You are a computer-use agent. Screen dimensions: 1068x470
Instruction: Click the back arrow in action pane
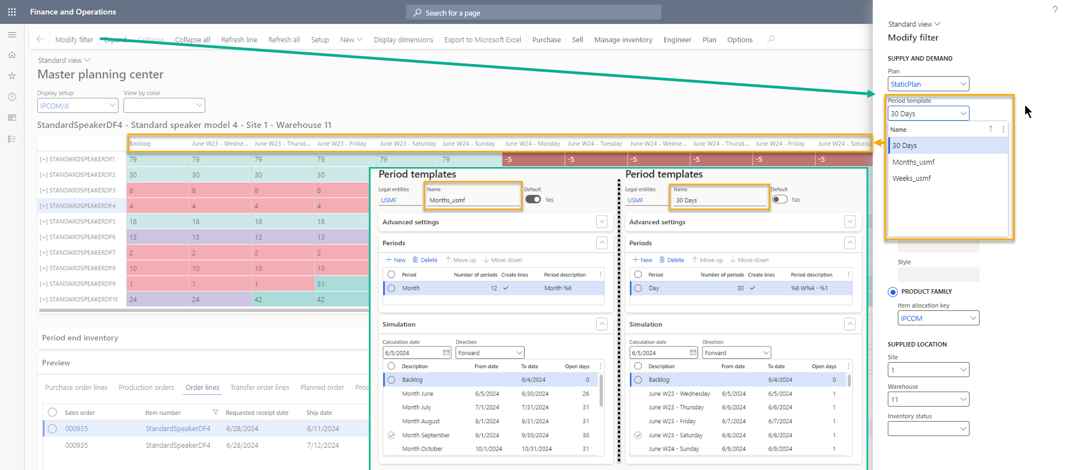[40, 40]
